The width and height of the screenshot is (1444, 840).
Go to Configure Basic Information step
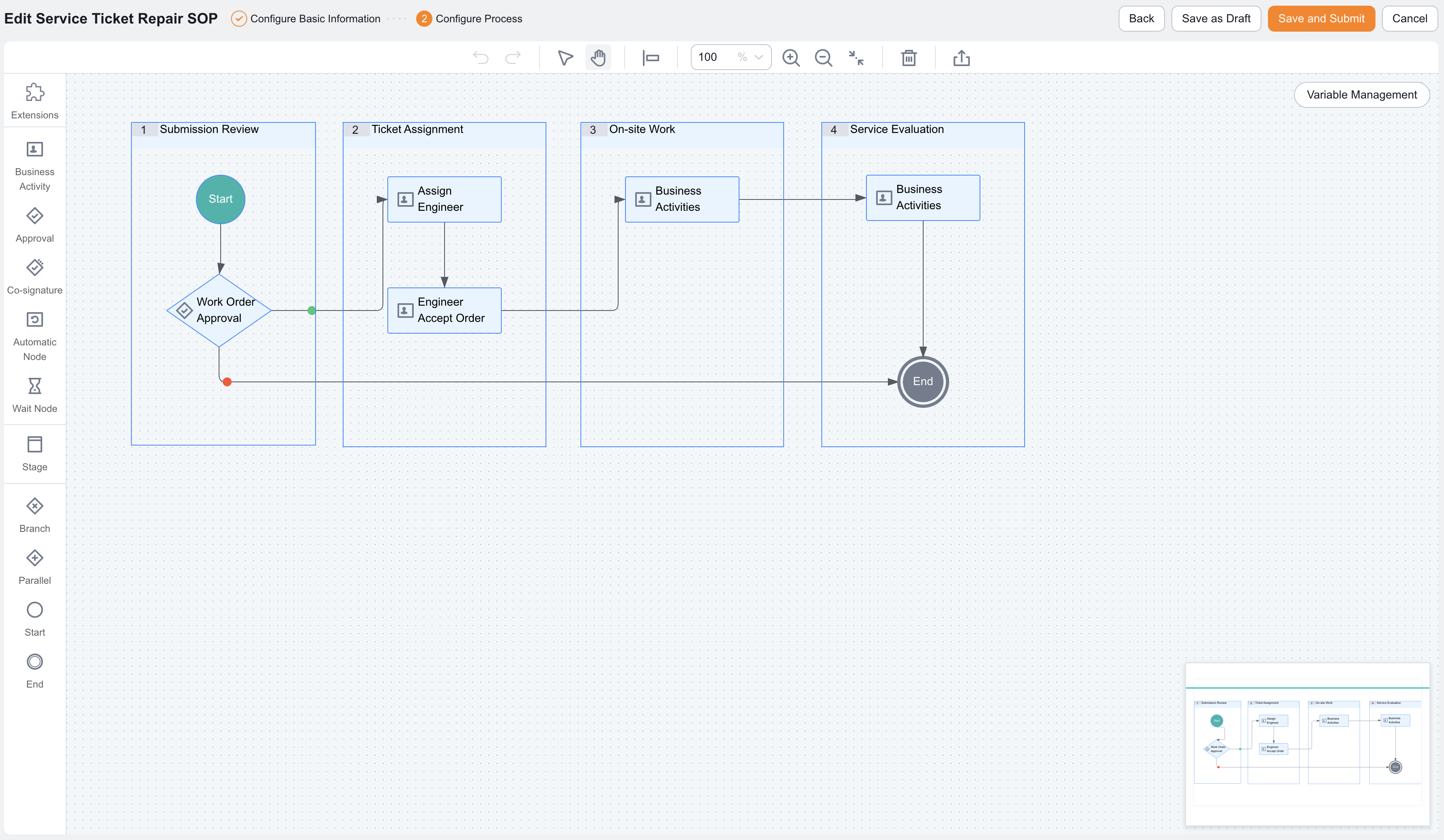tap(306, 18)
